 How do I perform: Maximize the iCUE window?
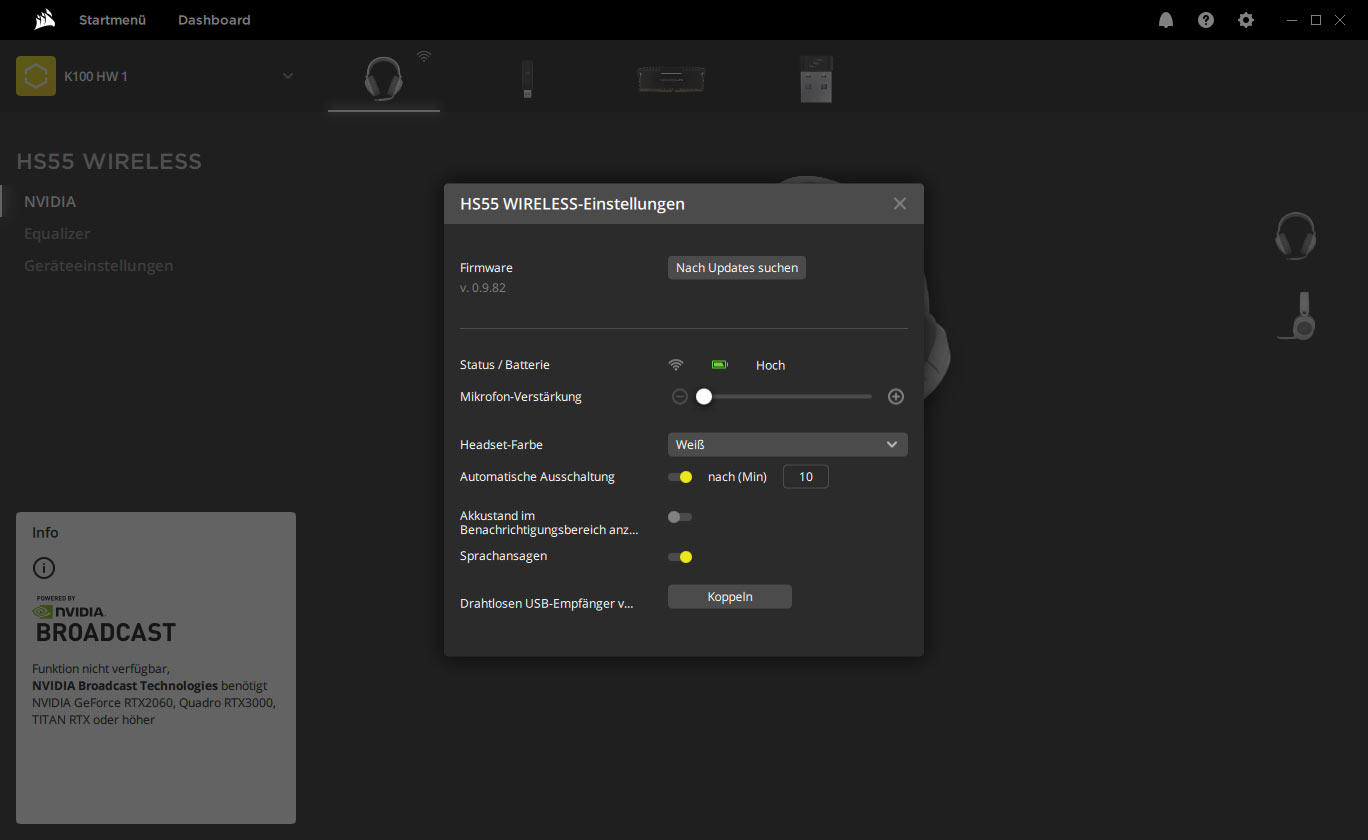[x=1316, y=20]
